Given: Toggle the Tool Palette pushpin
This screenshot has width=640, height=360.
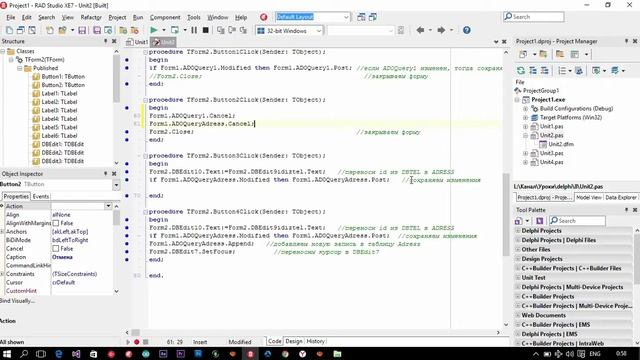Looking at the screenshot, I should 627,210.
